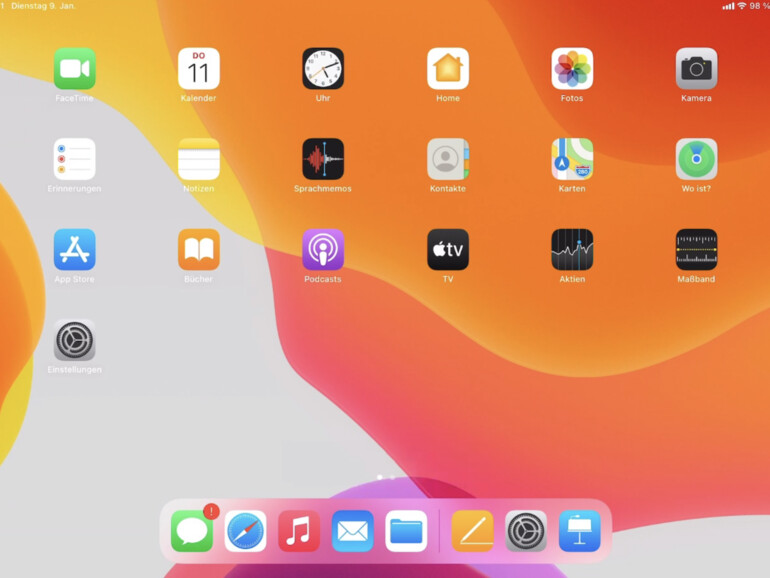Launch the Podcasts app

pyautogui.click(x=323, y=249)
